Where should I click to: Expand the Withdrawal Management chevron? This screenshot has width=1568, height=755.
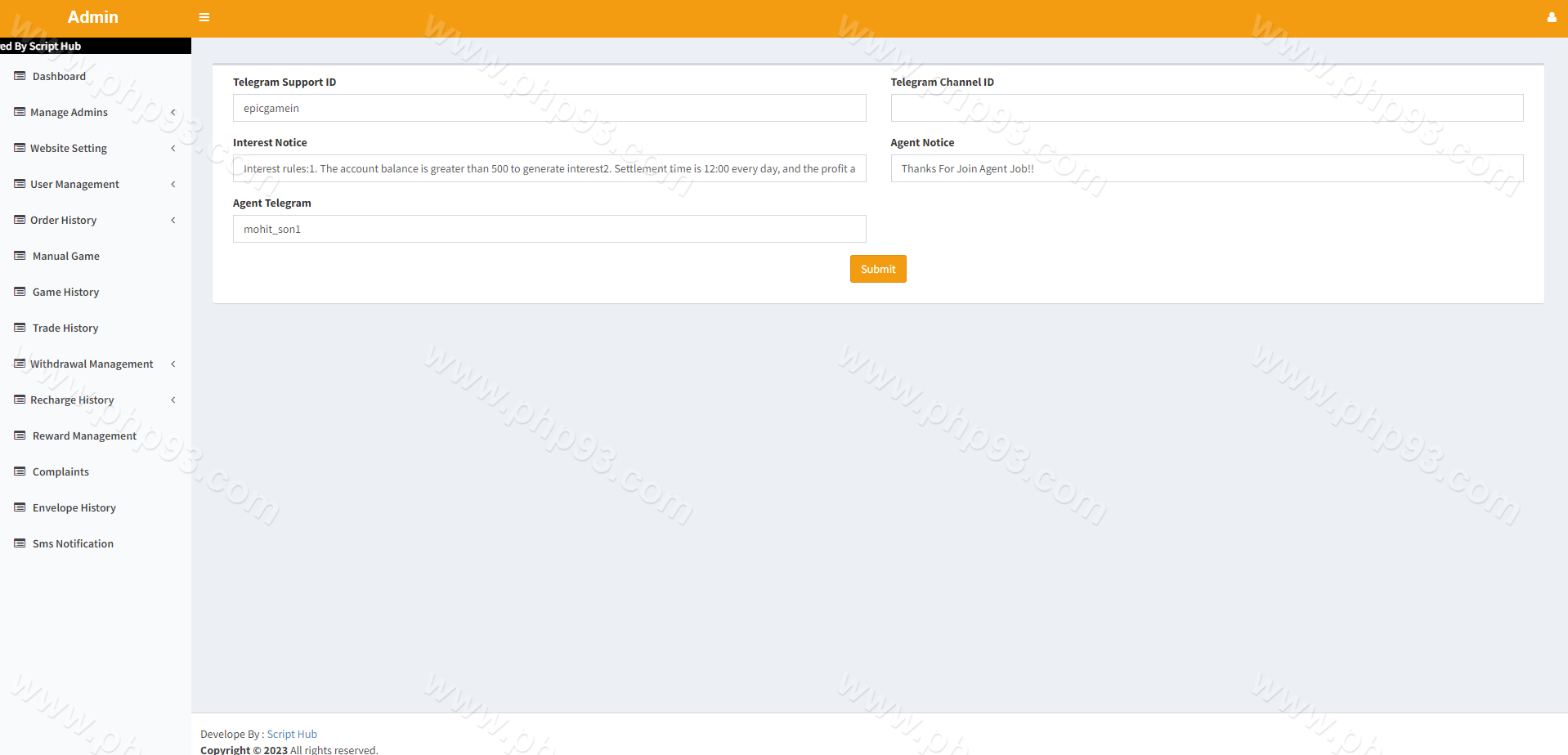click(x=172, y=364)
